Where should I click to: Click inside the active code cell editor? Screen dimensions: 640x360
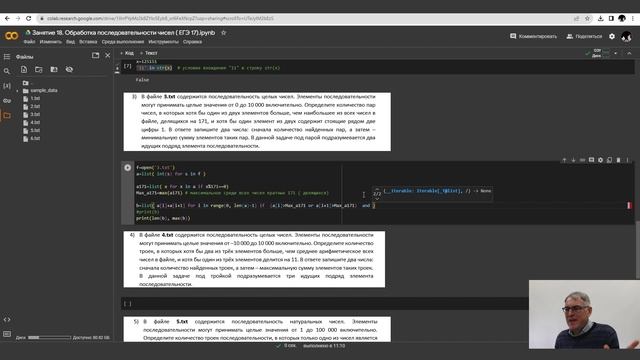point(384,193)
